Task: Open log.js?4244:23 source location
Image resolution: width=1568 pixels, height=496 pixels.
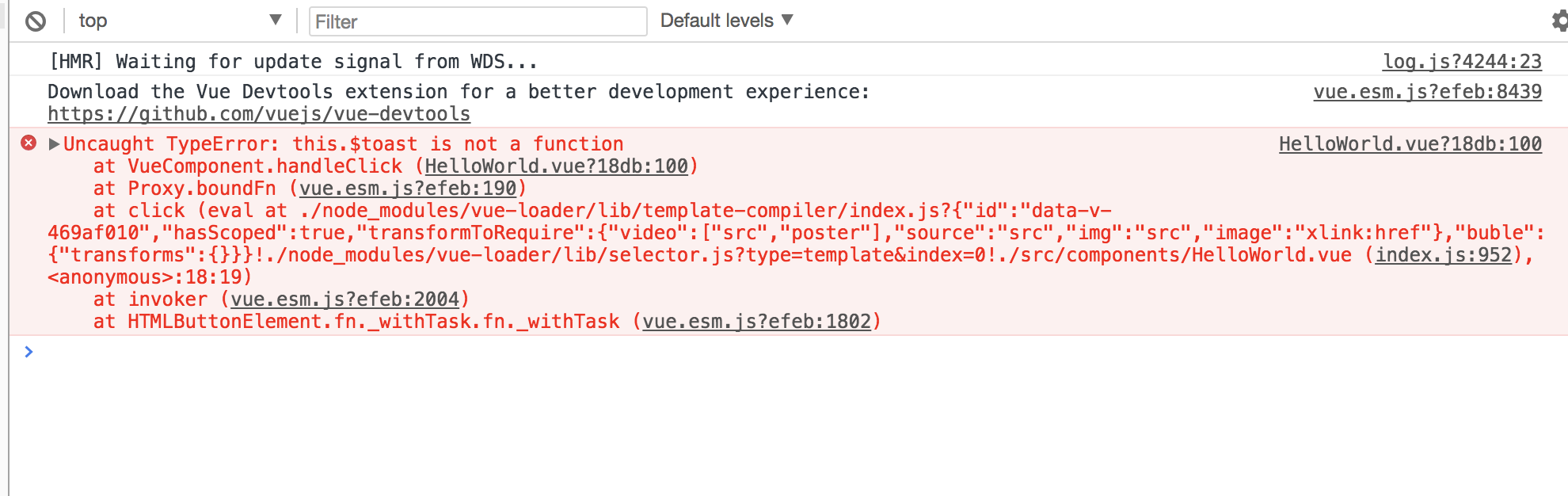Action: pos(1461,60)
